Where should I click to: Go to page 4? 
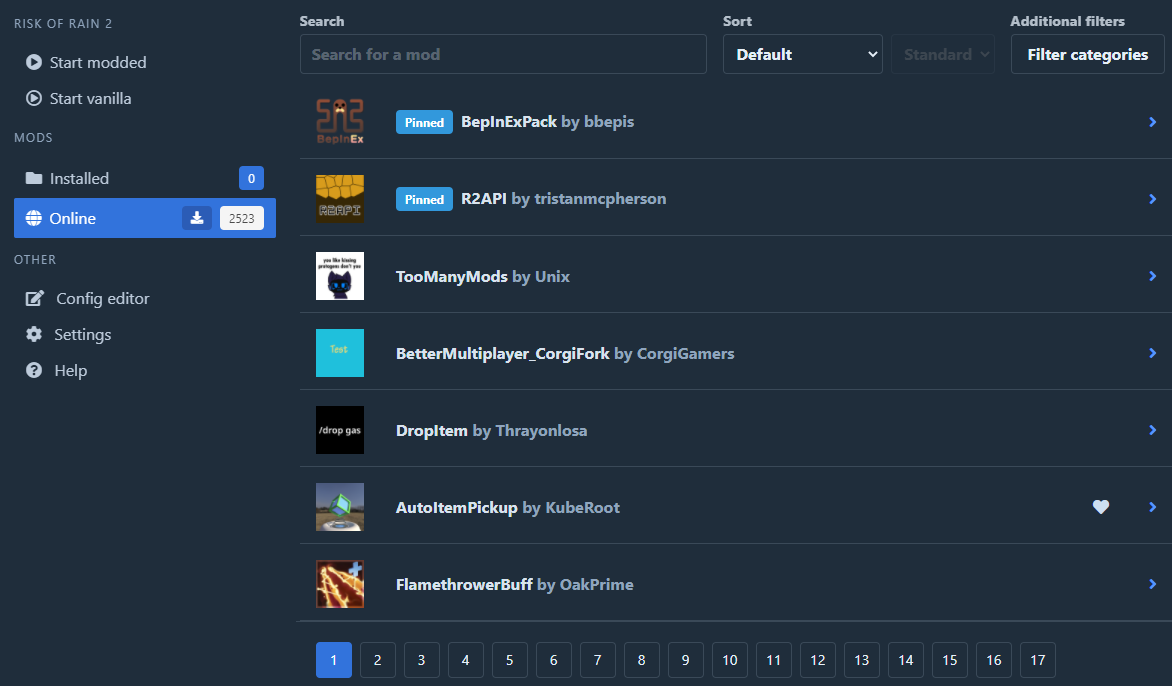466,660
